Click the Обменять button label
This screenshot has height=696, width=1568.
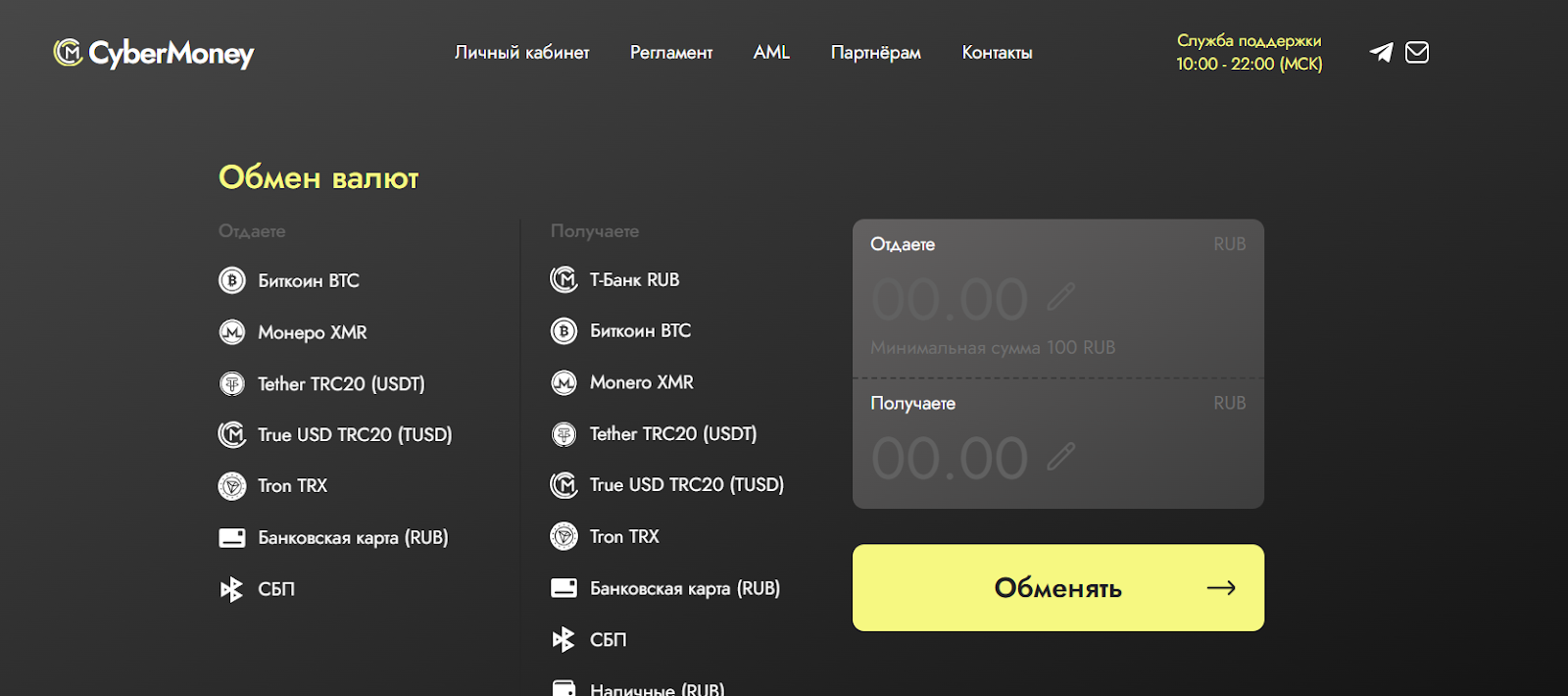click(1058, 588)
